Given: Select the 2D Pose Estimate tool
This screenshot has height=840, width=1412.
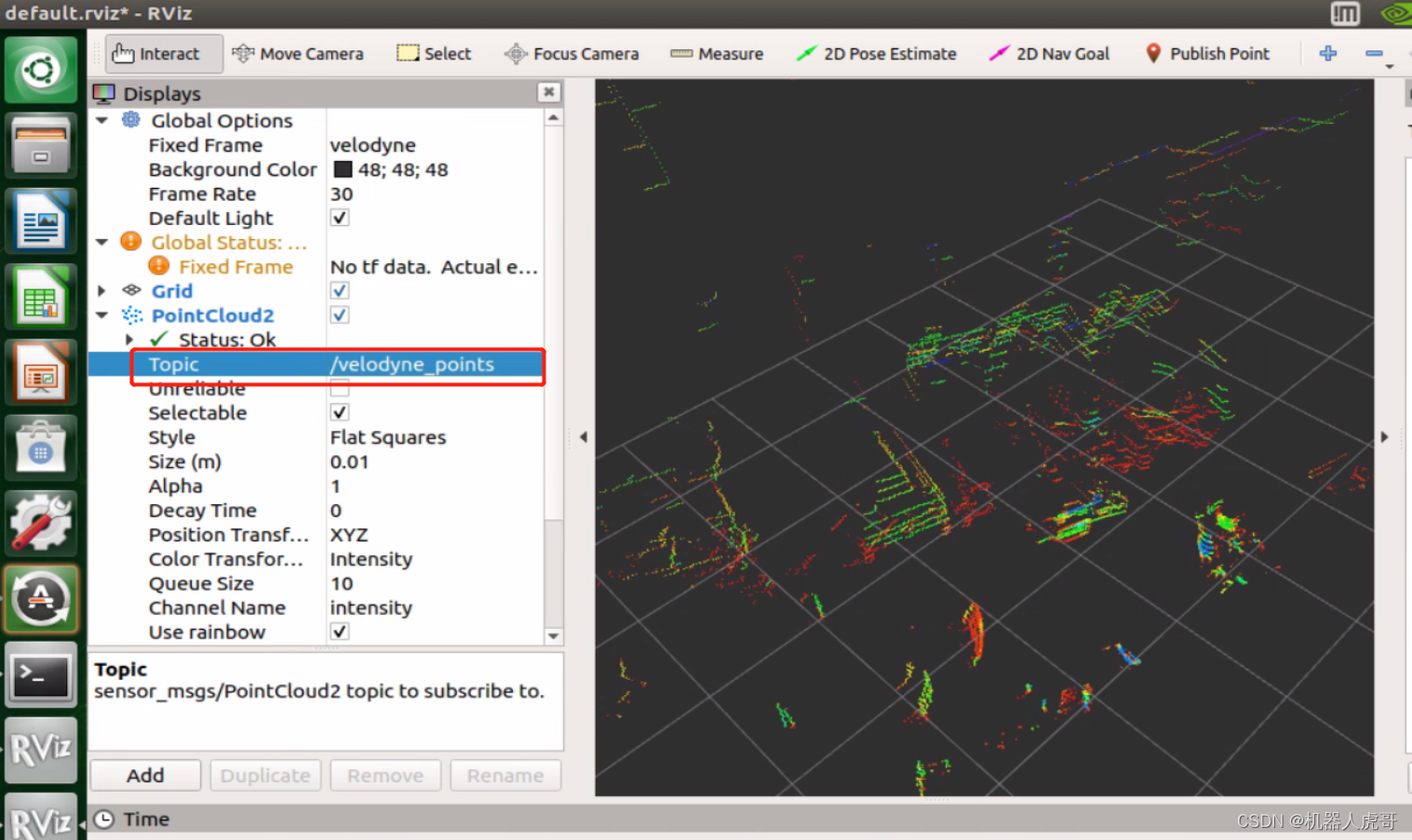Looking at the screenshot, I should (x=876, y=54).
